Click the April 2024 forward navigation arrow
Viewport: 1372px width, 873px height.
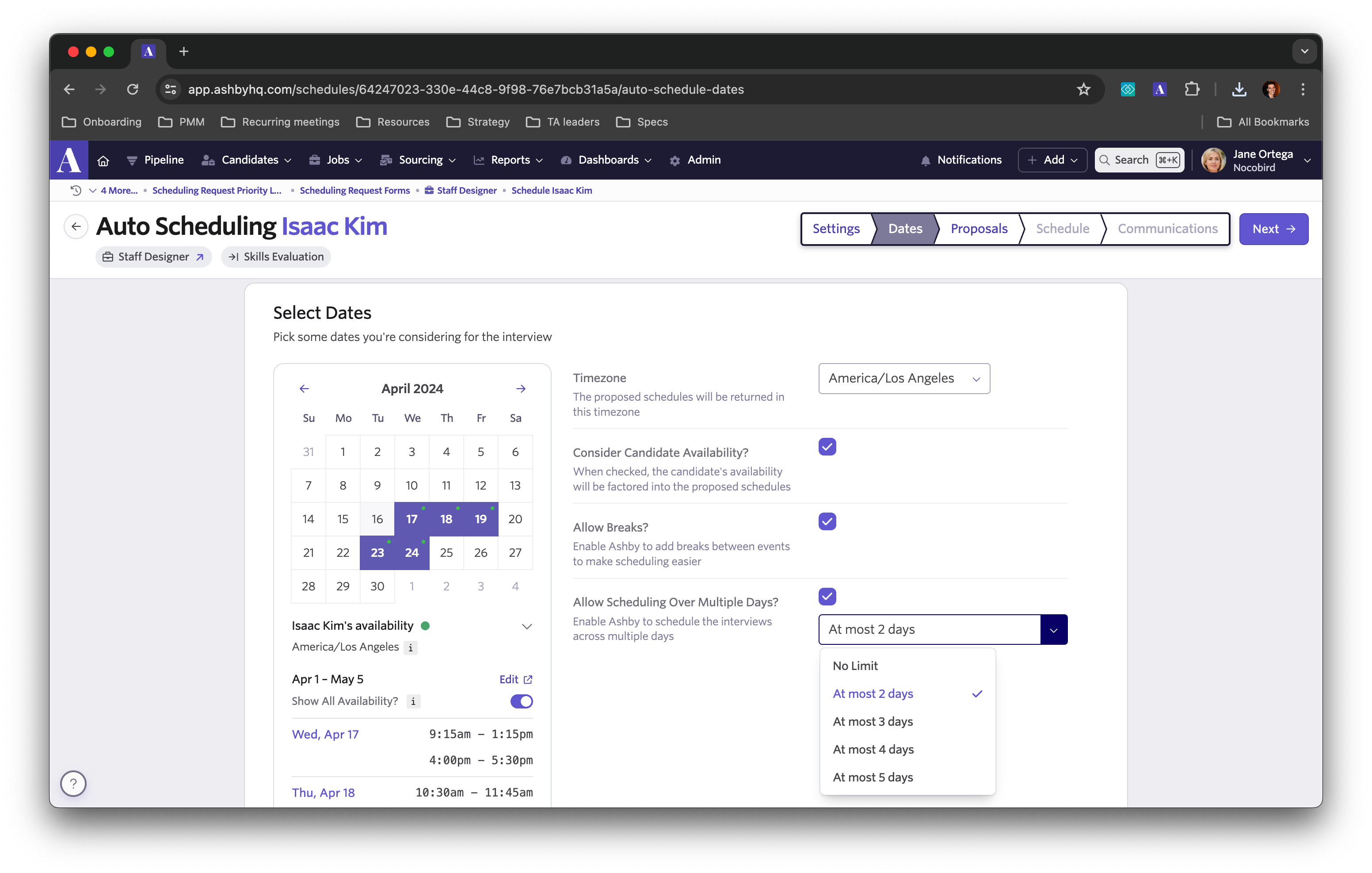click(x=521, y=388)
